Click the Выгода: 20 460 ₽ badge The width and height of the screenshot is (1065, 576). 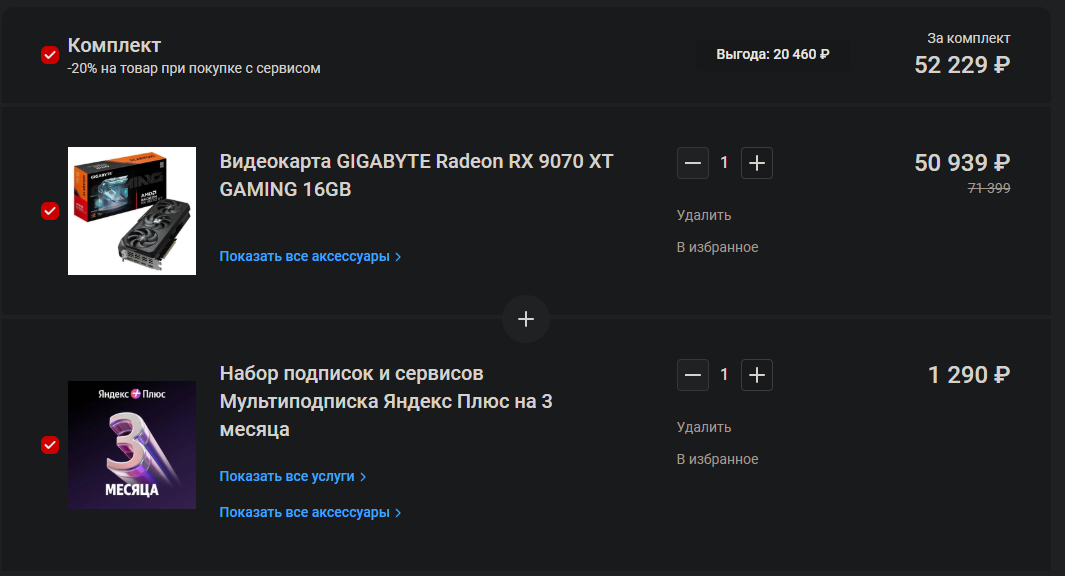773,54
